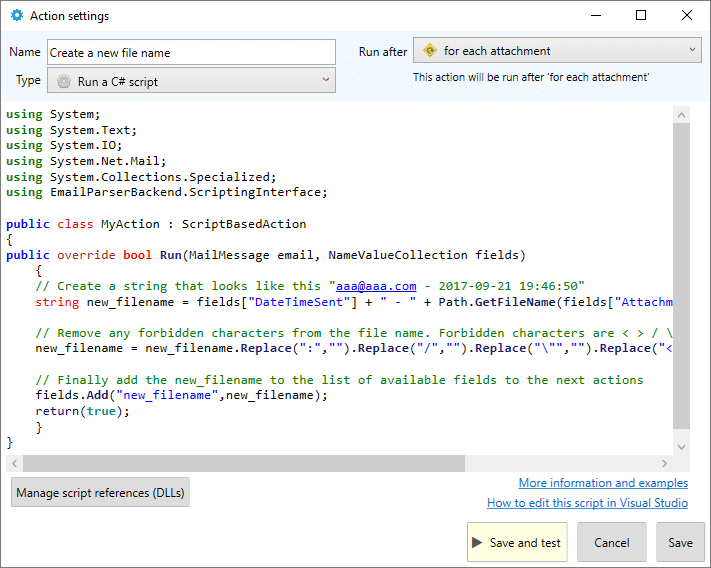Viewport: 711px width, 568px height.
Task: Click the 'string new_filename' code line
Action: [x=354, y=302]
